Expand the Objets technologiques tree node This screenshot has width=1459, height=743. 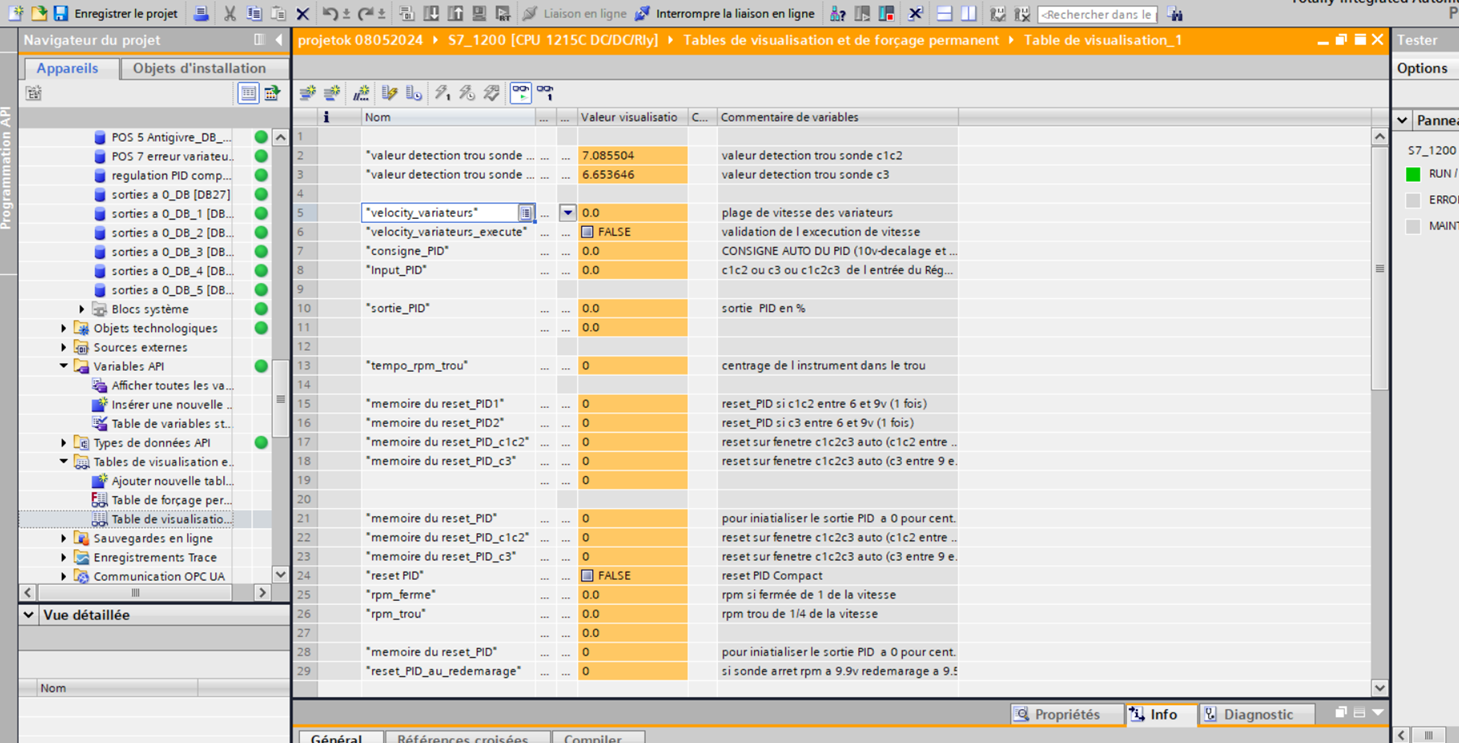[64, 328]
